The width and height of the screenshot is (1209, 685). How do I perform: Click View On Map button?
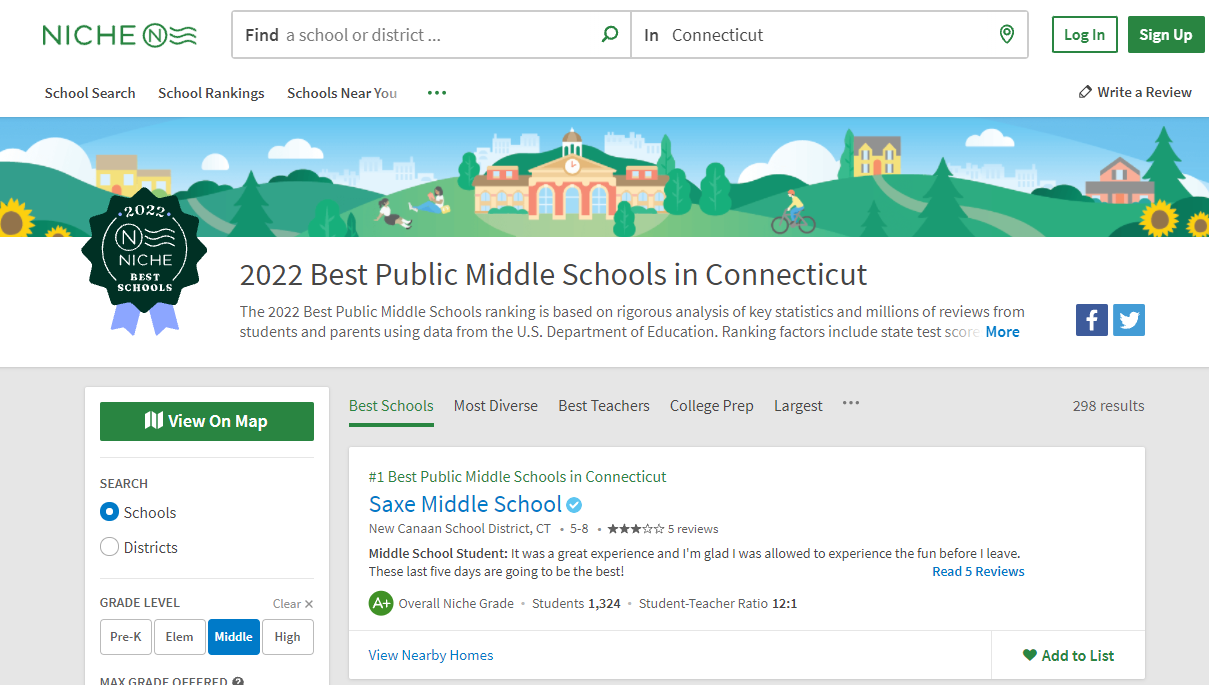(x=207, y=421)
